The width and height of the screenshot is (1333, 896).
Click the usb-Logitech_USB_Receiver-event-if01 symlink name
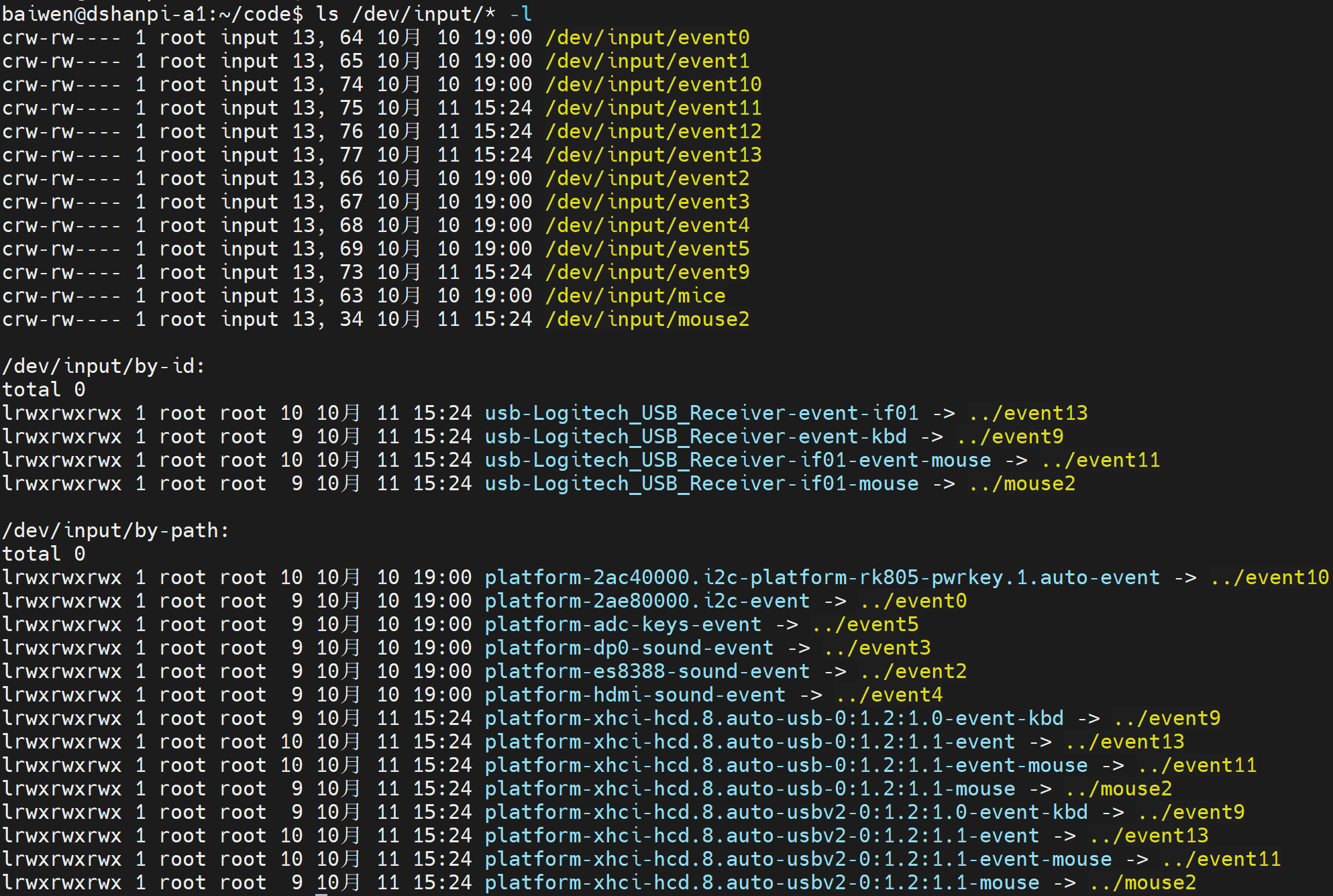point(701,413)
